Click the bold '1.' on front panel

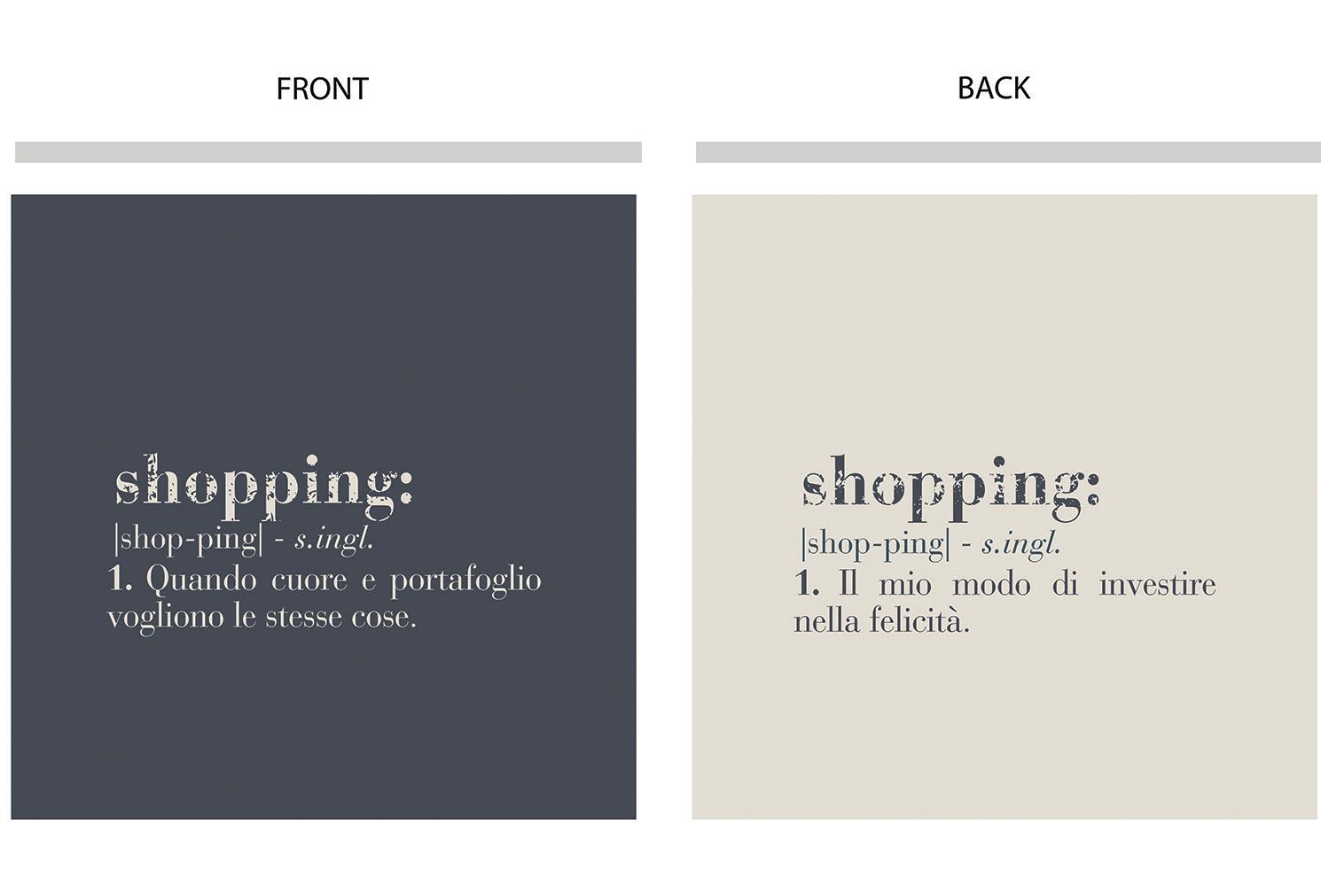click(120, 580)
